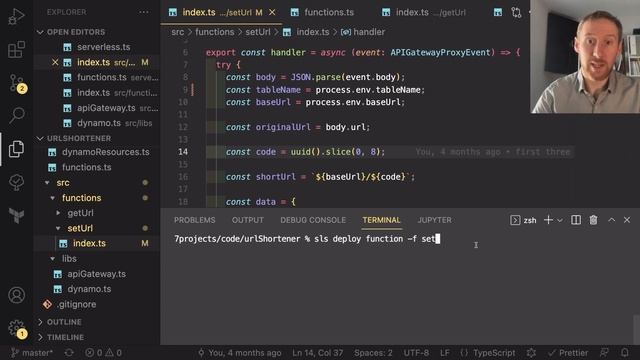Screen dimensions: 640x360
Task: Open Source Control with 2 changes
Action: coord(17,83)
